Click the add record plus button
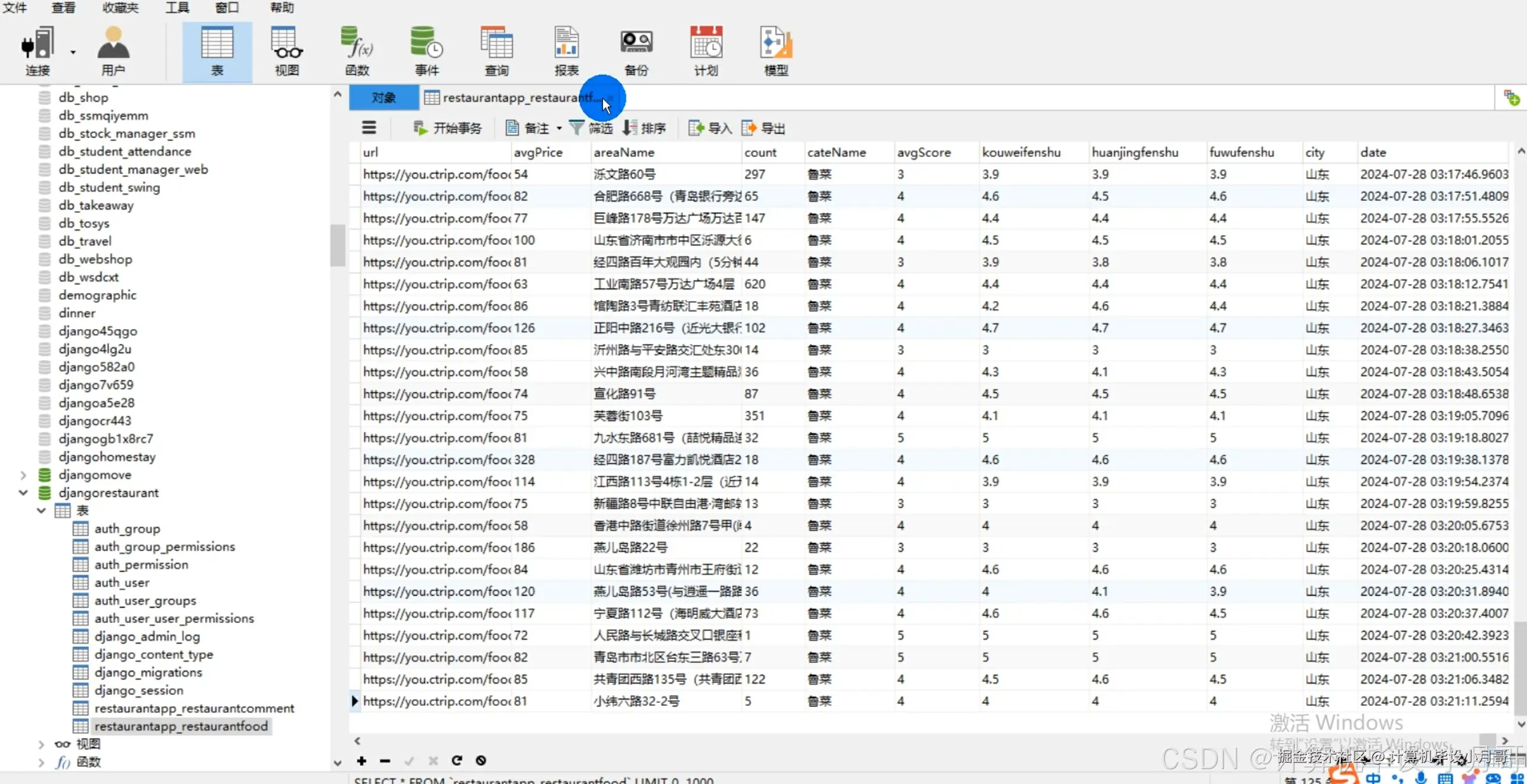The height and width of the screenshot is (784, 1527). pyautogui.click(x=361, y=760)
